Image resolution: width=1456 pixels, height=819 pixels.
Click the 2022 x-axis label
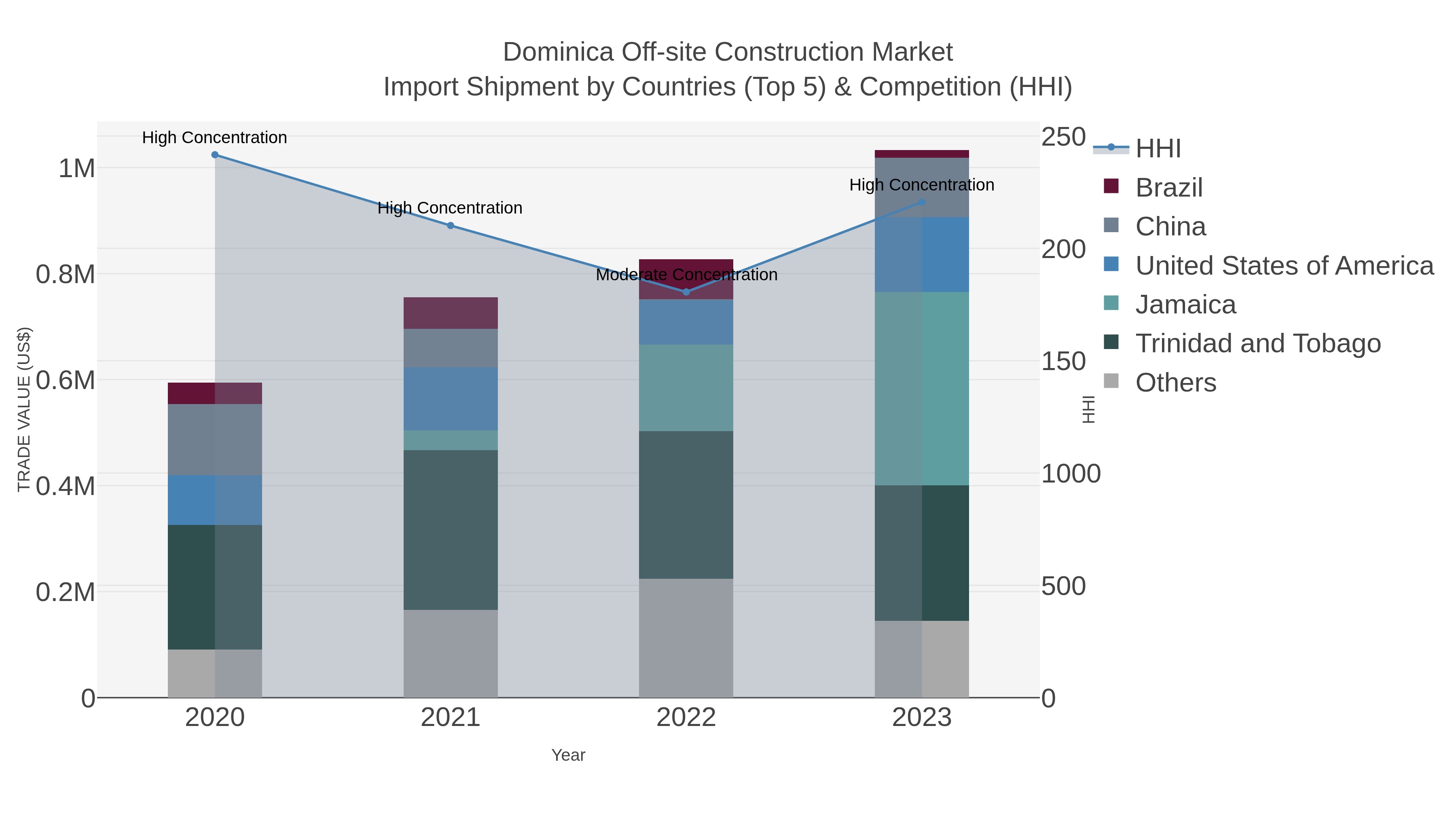click(x=686, y=718)
